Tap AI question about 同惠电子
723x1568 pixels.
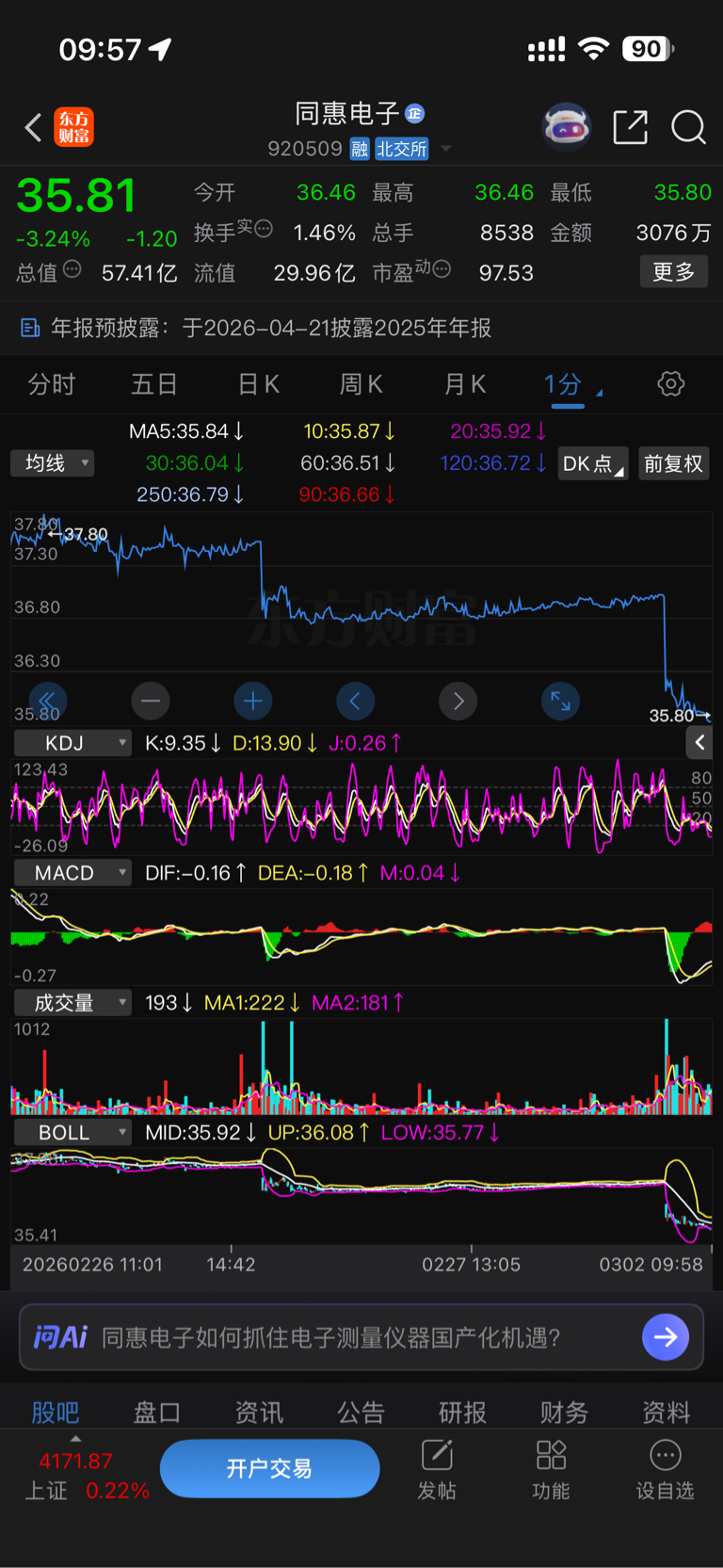pyautogui.click(x=330, y=1337)
